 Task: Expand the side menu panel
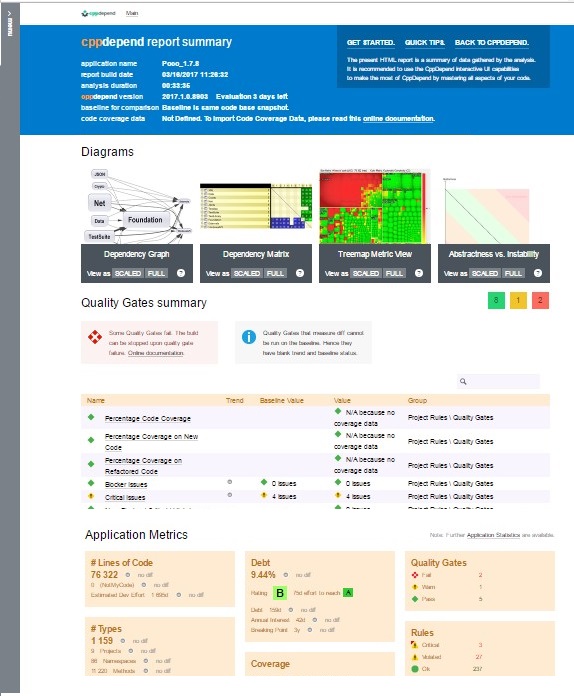[x=9, y=24]
